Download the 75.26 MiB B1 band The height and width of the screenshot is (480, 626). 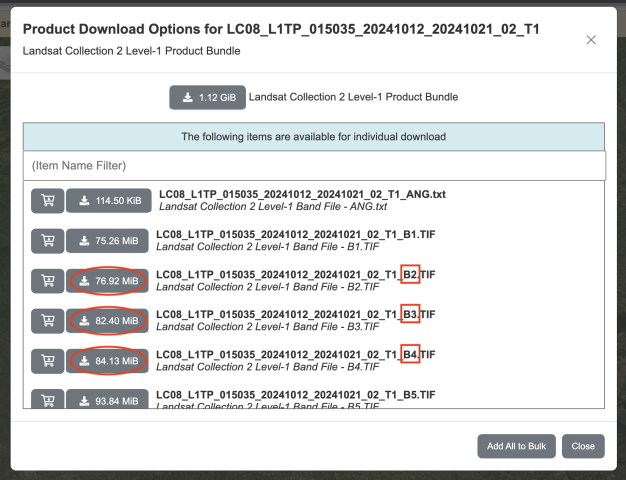pos(107,241)
